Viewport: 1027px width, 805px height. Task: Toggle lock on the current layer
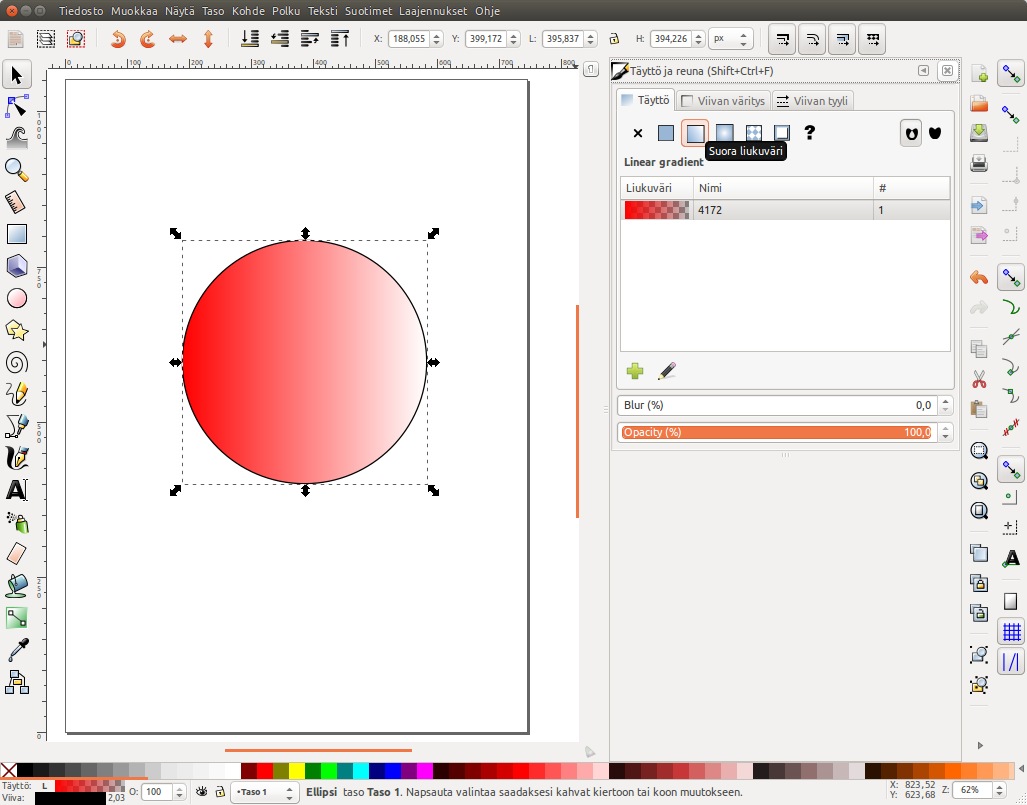click(x=219, y=791)
